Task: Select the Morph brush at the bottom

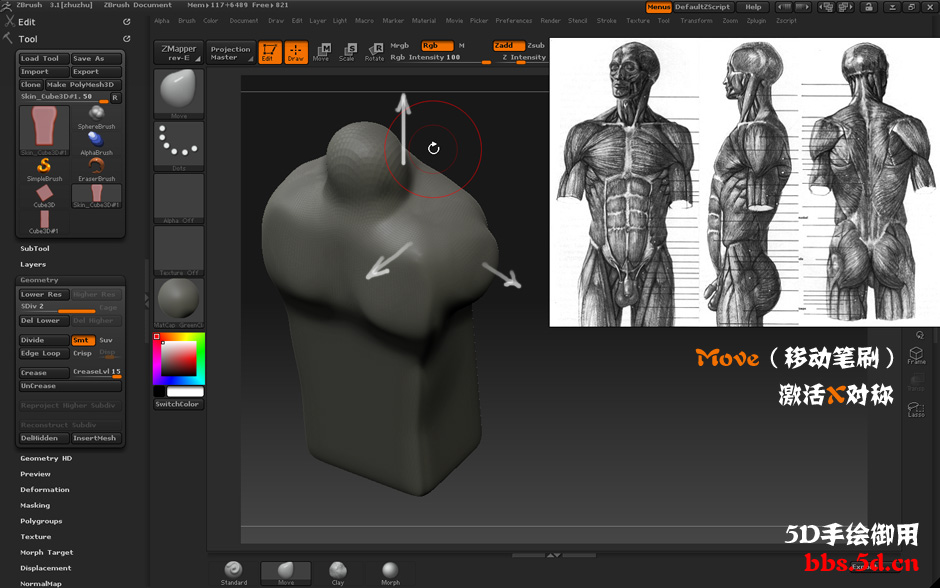Action: coord(390,573)
